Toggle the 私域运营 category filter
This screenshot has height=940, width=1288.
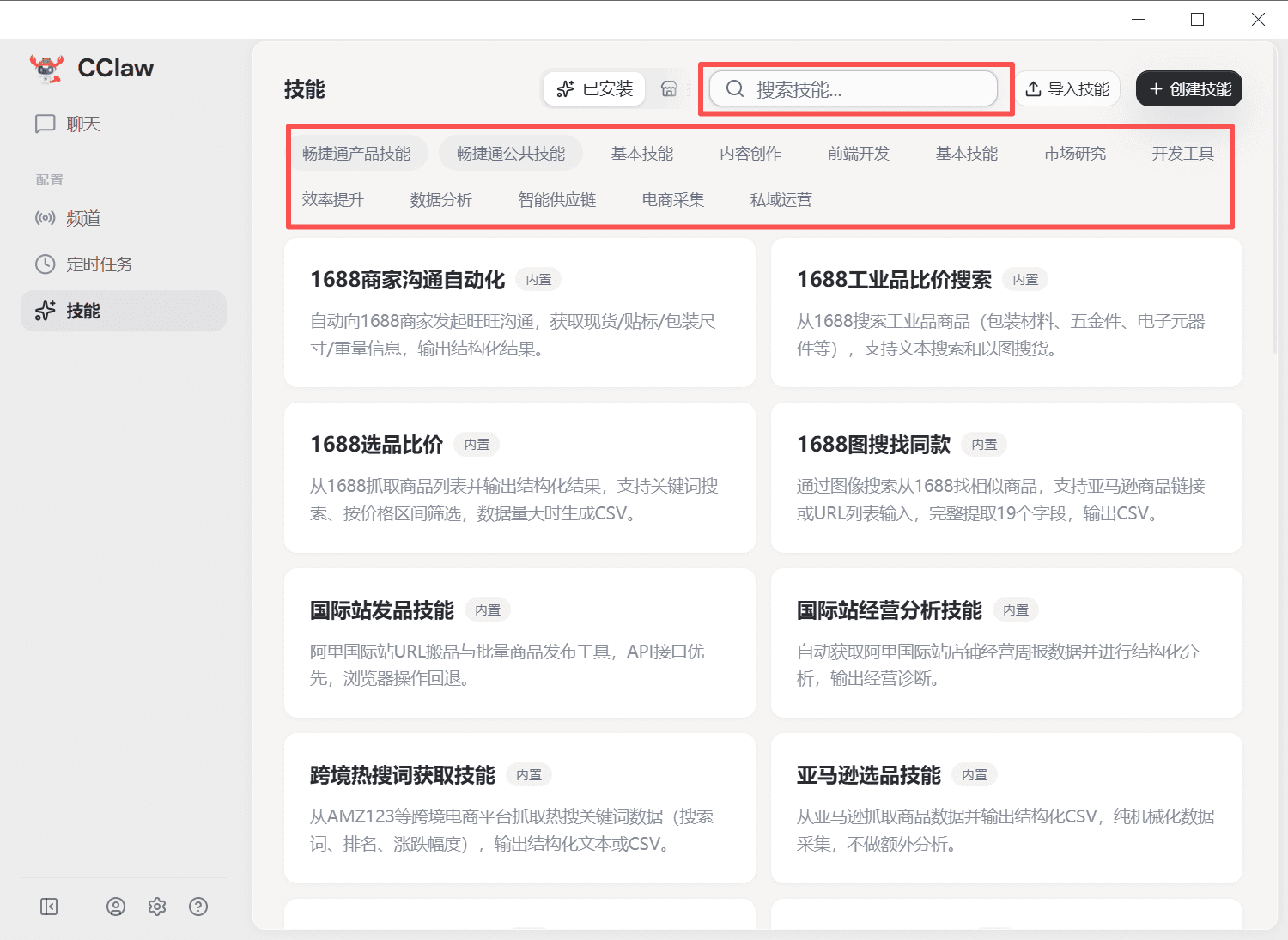pyautogui.click(x=780, y=199)
